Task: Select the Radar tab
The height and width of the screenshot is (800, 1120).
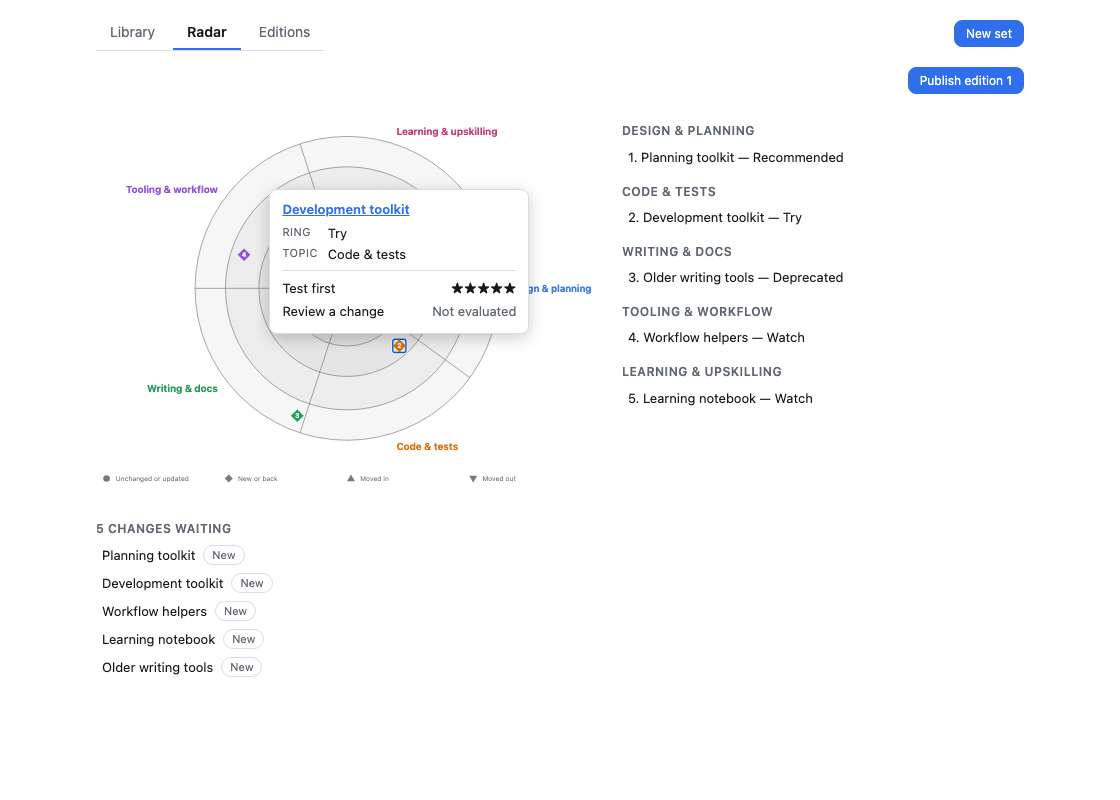Action: coord(206,32)
